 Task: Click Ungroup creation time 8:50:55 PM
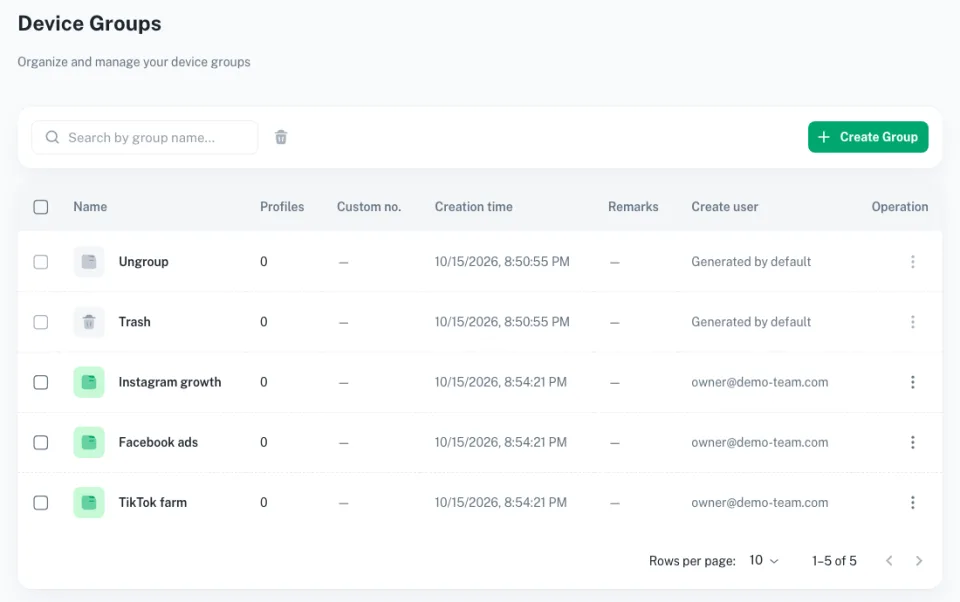[x=502, y=261]
